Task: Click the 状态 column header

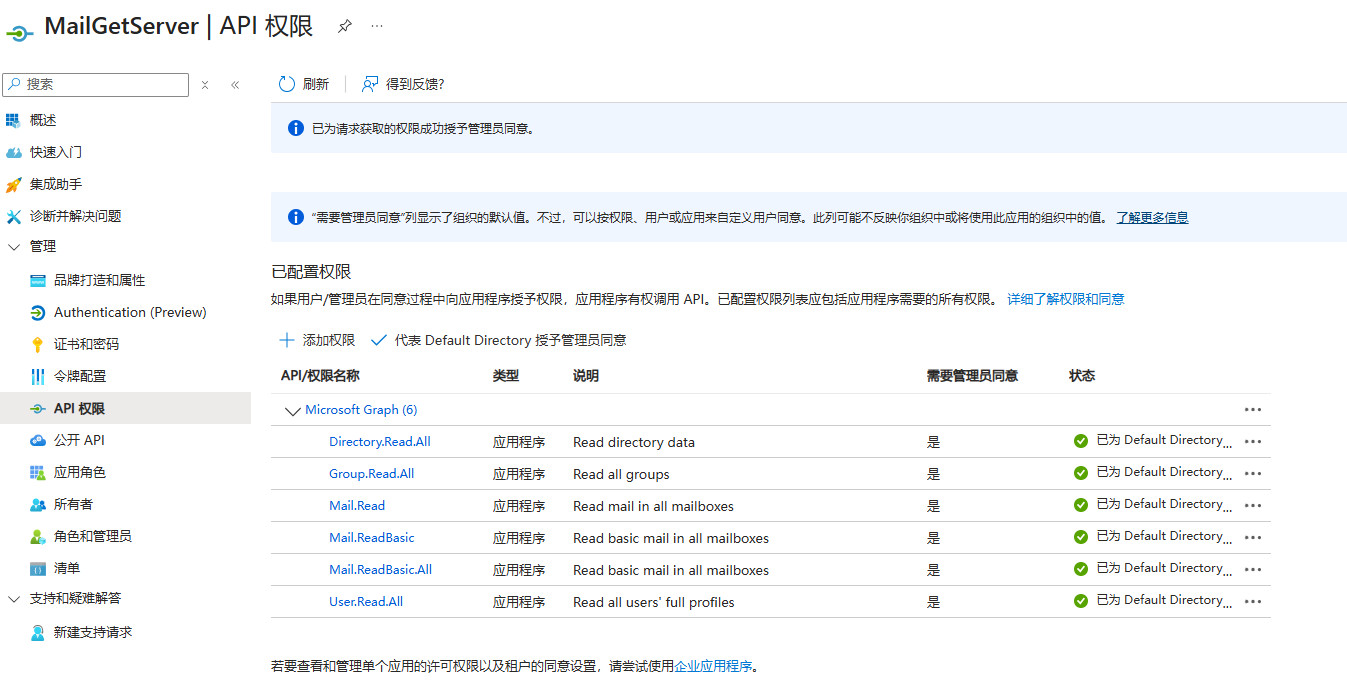Action: [1082, 376]
